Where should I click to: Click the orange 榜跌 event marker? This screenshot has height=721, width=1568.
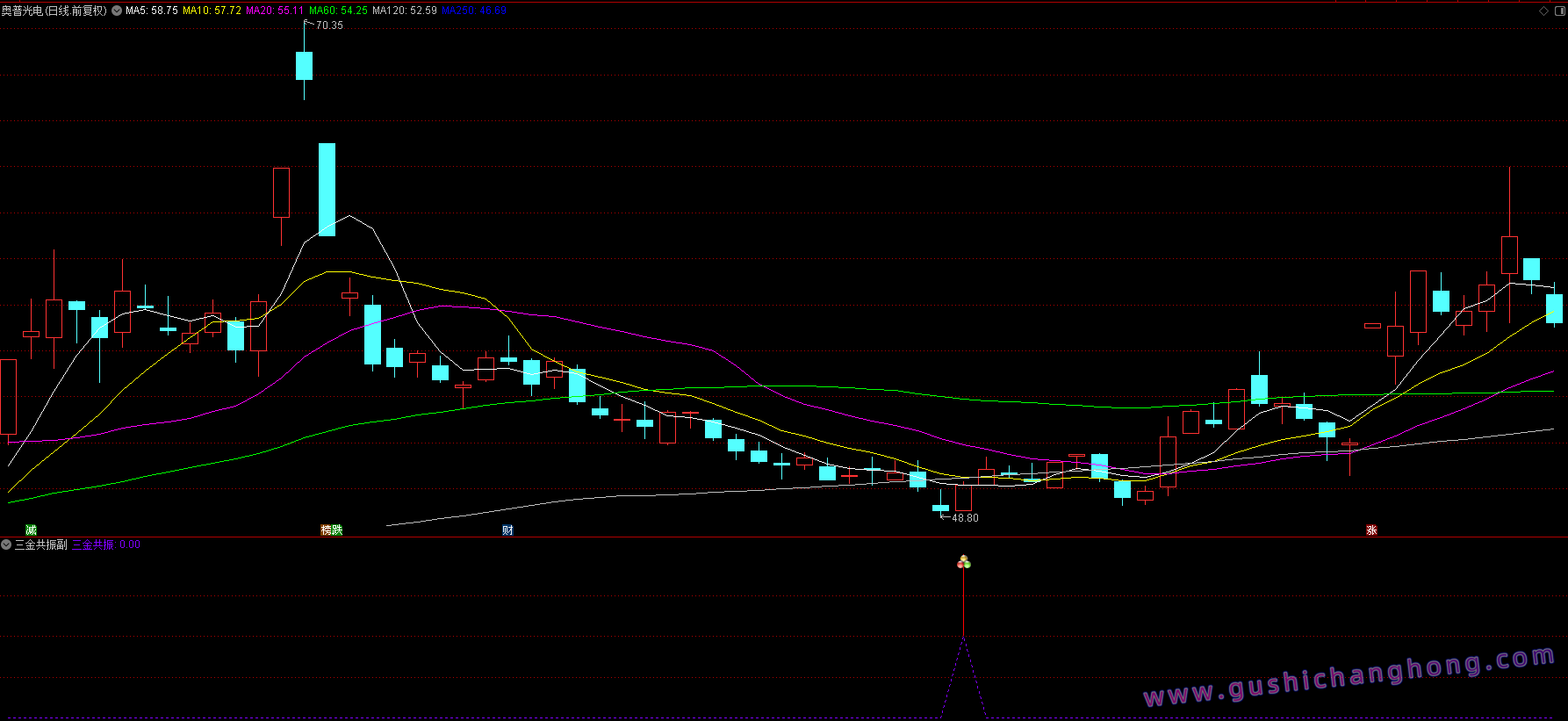pos(331,530)
